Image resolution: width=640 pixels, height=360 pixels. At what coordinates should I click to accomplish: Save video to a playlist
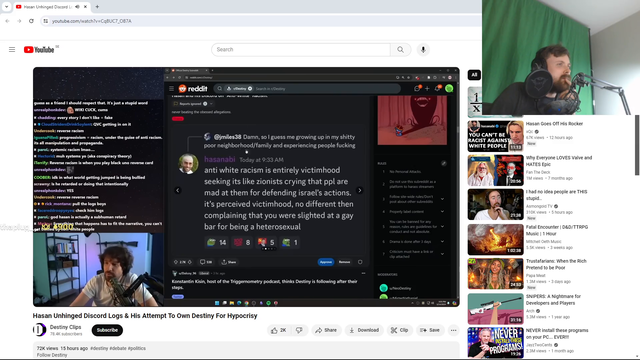point(430,330)
